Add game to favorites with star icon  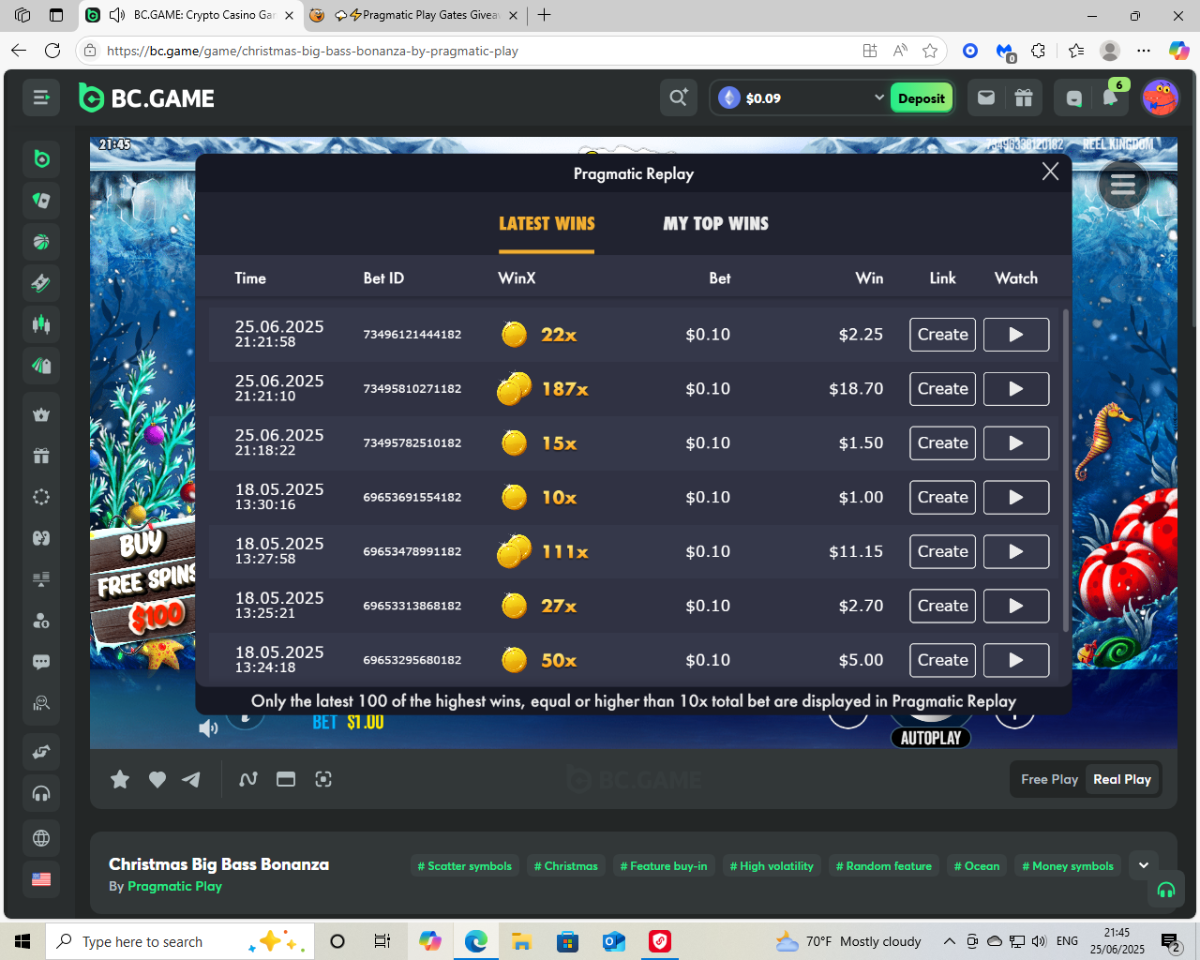[x=120, y=779]
